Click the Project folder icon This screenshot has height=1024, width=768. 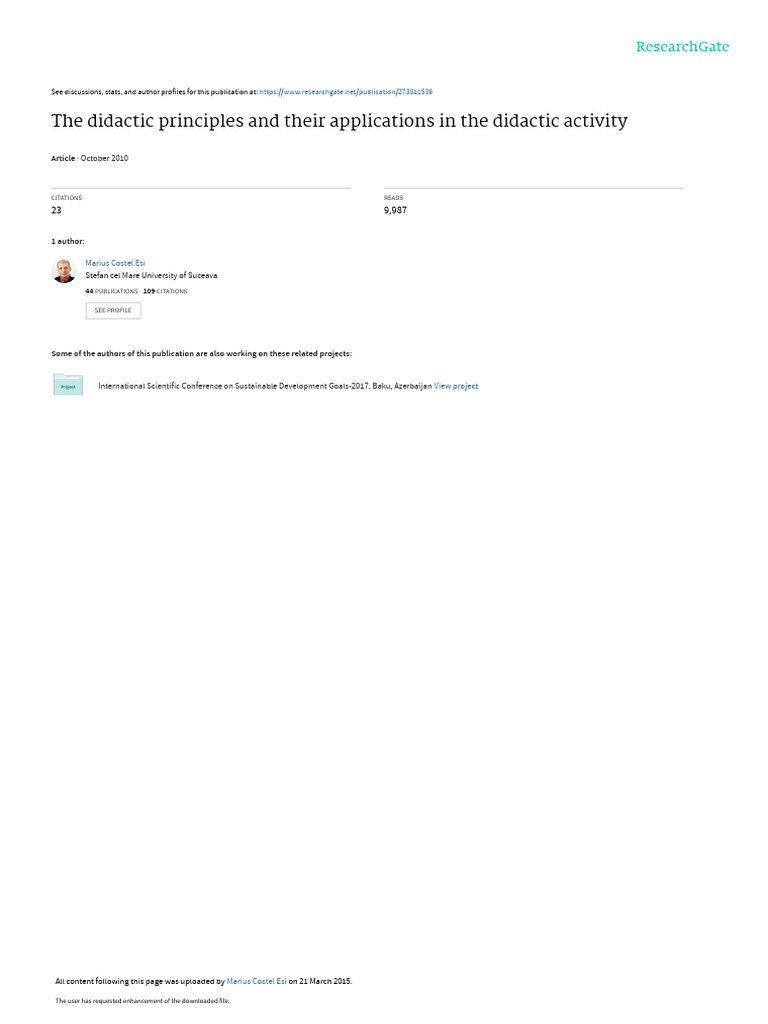click(x=68, y=385)
